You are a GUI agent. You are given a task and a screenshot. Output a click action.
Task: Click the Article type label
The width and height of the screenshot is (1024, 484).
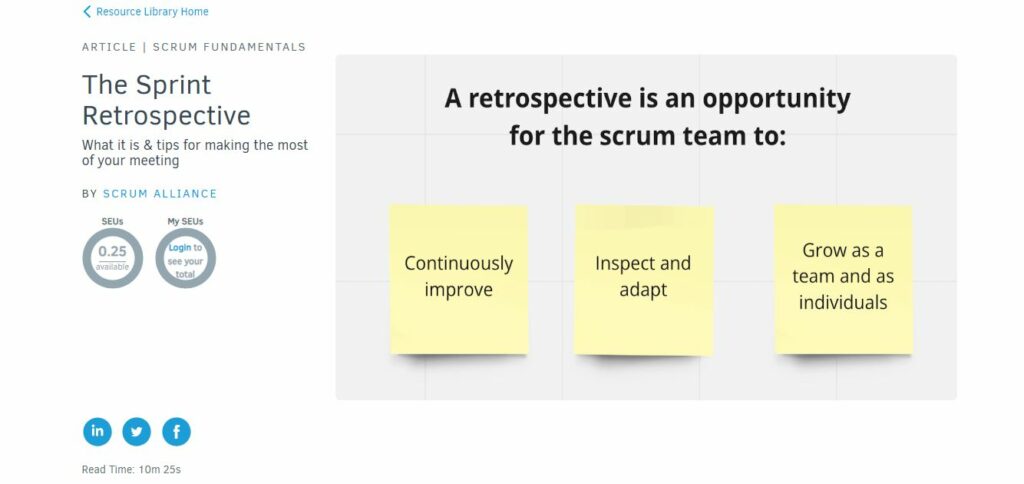coord(109,47)
